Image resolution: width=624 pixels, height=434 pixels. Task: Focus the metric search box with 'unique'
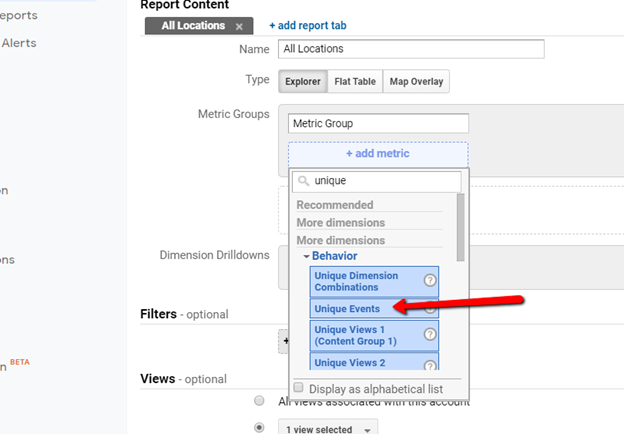[377, 181]
